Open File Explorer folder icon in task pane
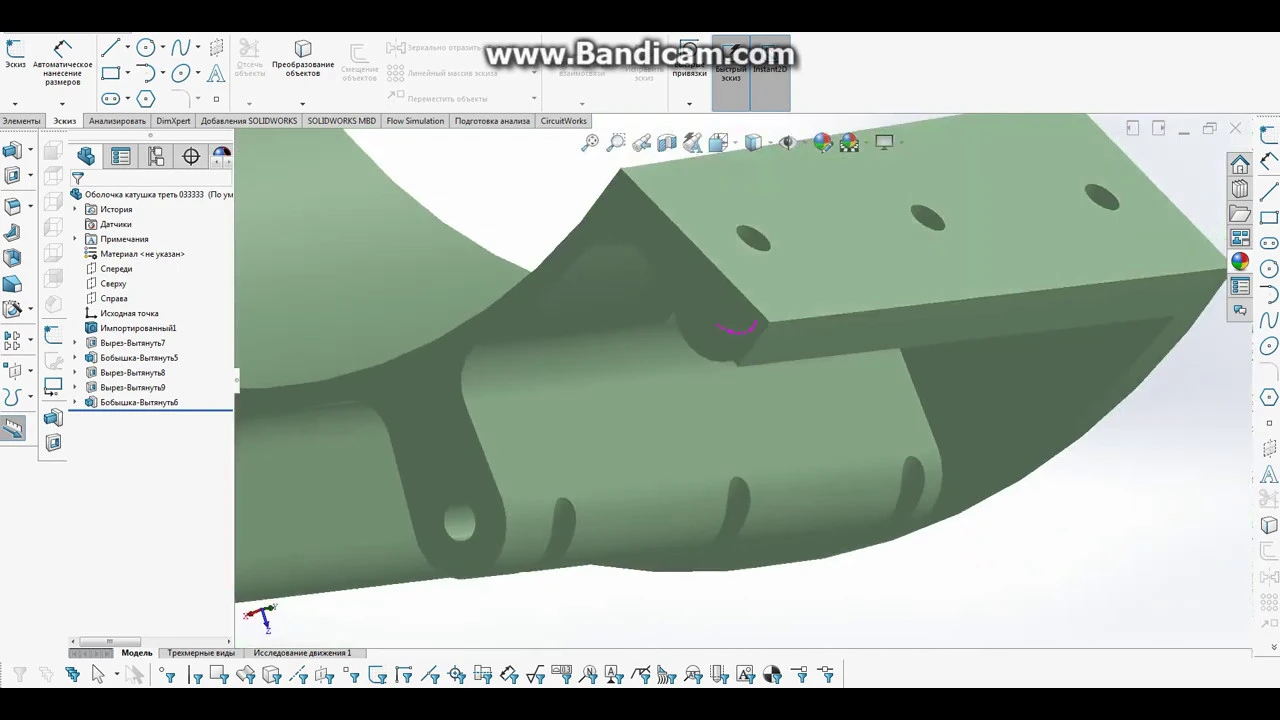 point(1240,214)
